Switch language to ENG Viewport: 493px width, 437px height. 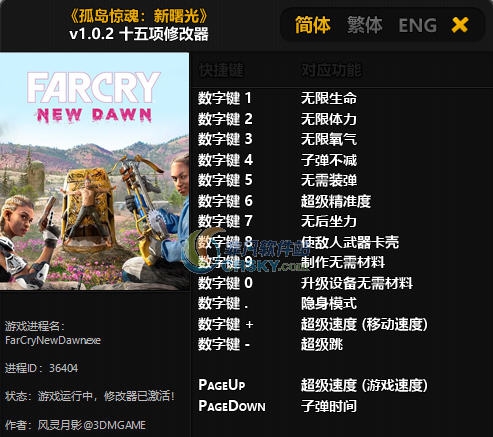point(418,25)
